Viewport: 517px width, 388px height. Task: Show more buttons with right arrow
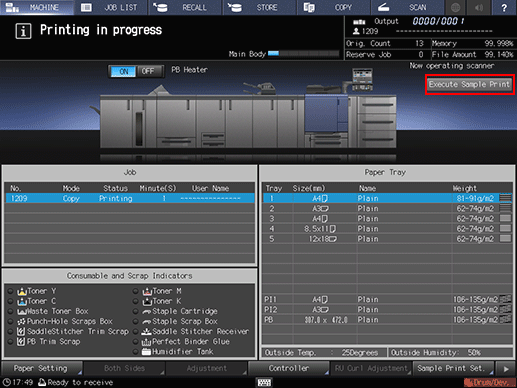point(506,369)
